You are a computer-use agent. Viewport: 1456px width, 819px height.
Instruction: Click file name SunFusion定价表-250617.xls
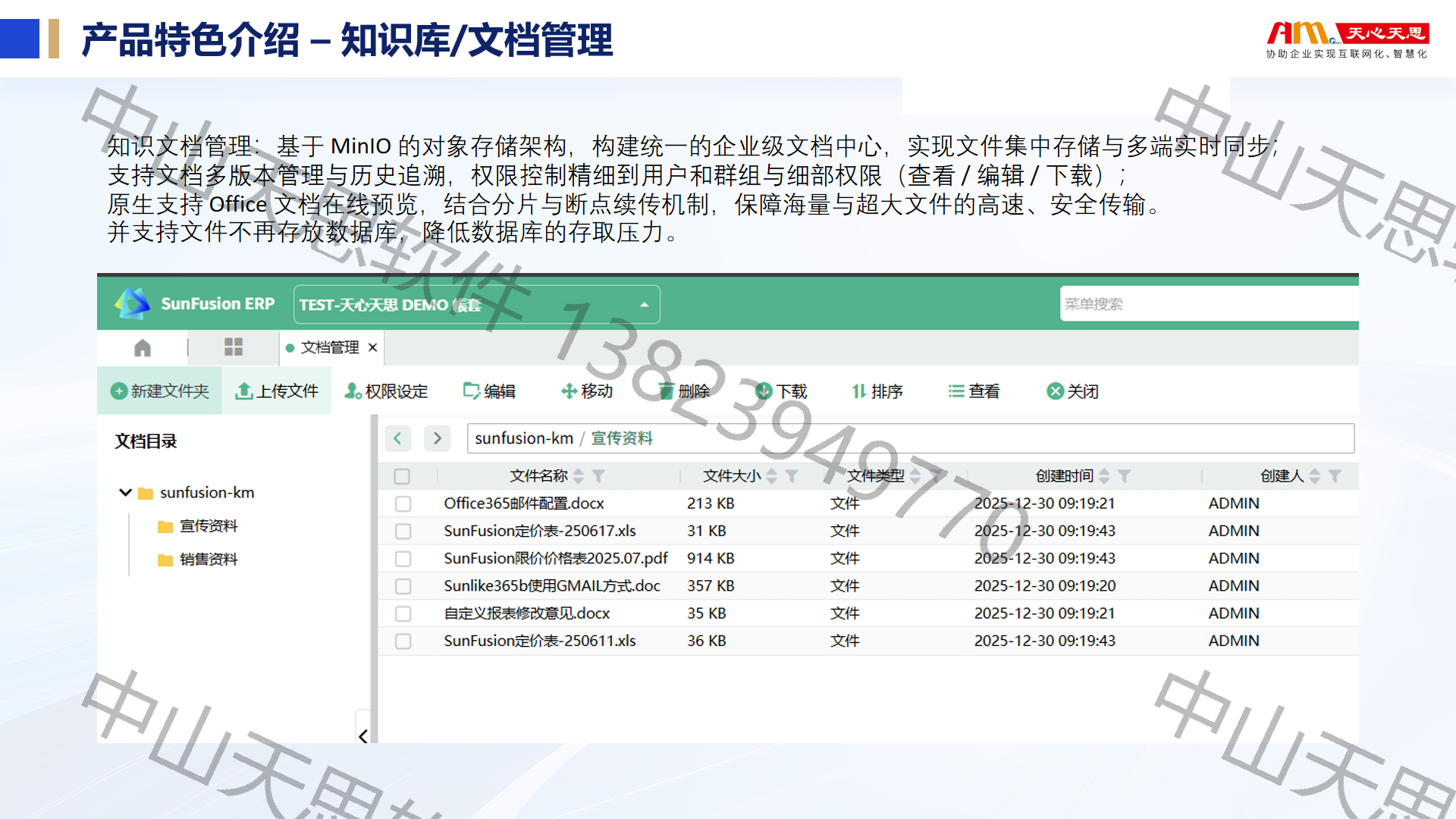(x=540, y=531)
